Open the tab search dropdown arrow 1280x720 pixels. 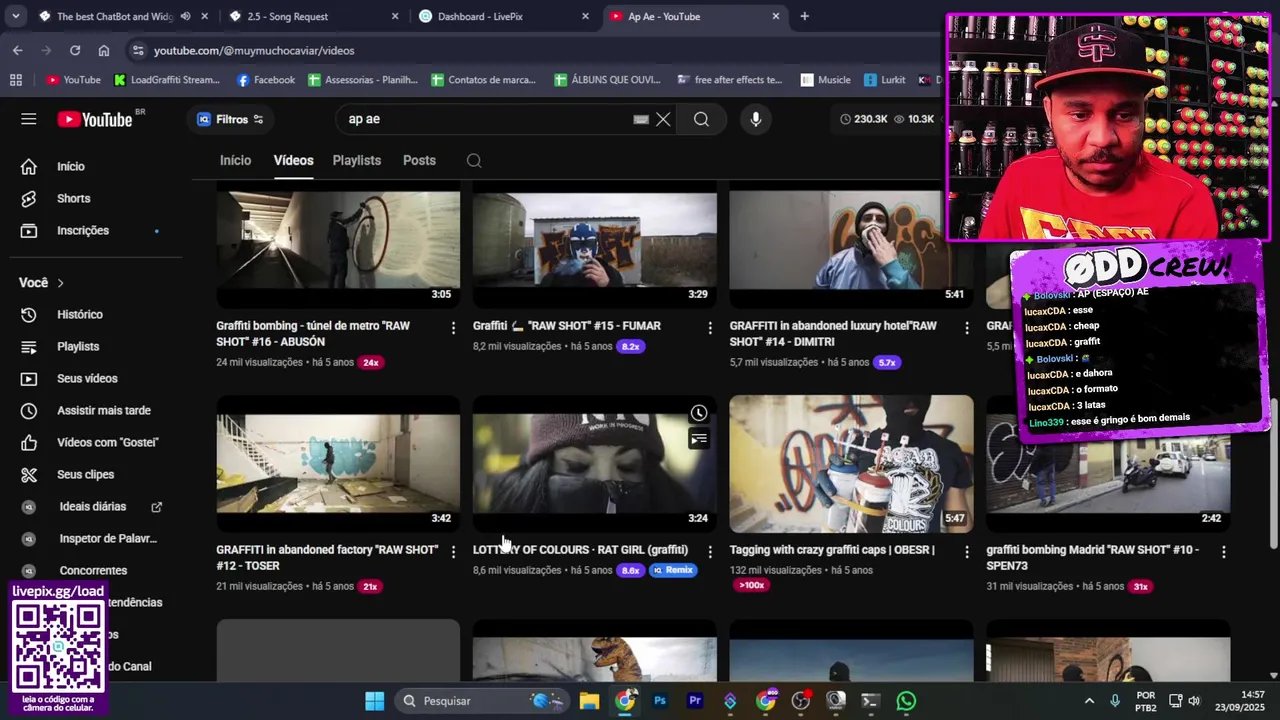pyautogui.click(x=16, y=16)
